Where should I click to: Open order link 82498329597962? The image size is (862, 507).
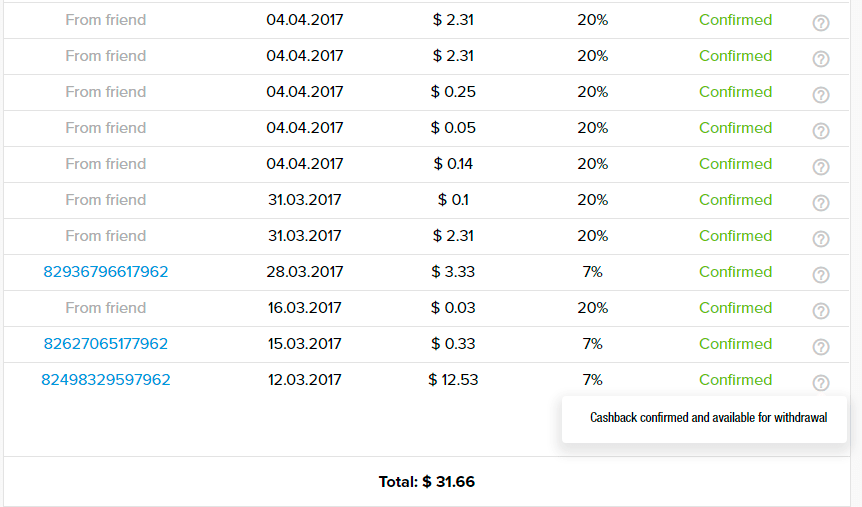[106, 380]
